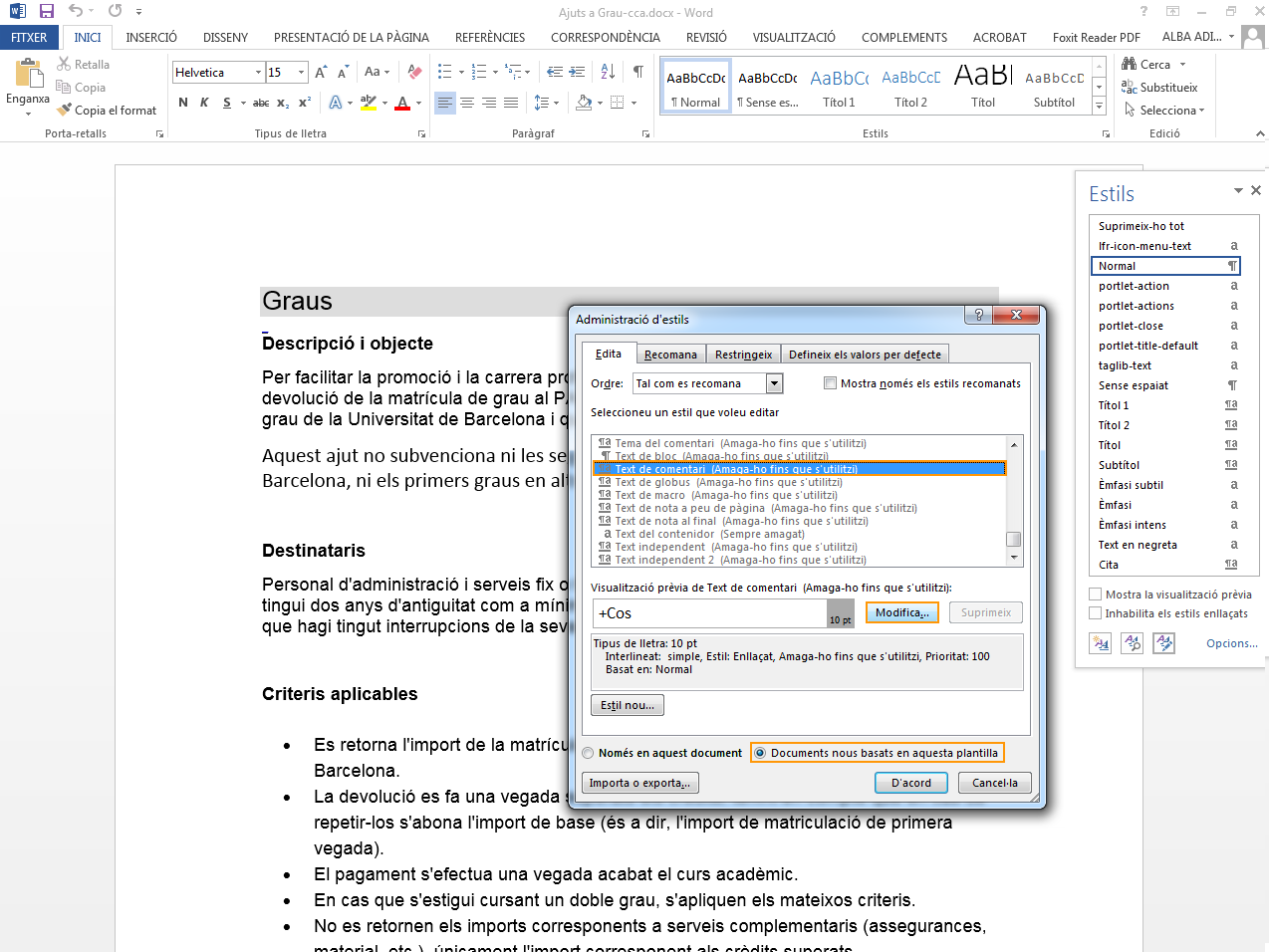Viewport: 1269px width, 952px height.
Task: Select the Copia el format painter
Action: coord(107,111)
